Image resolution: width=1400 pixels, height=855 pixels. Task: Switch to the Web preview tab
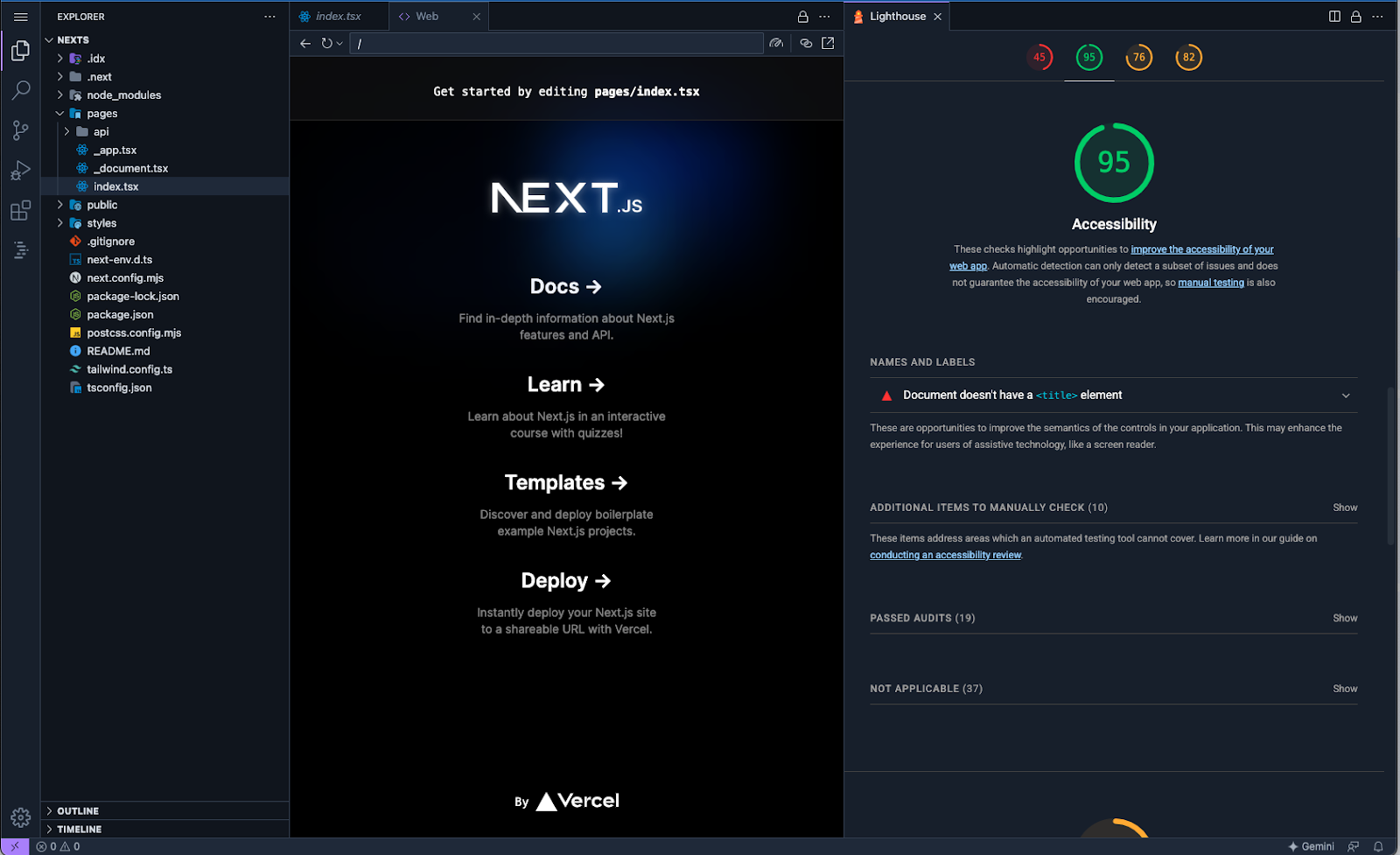[427, 17]
